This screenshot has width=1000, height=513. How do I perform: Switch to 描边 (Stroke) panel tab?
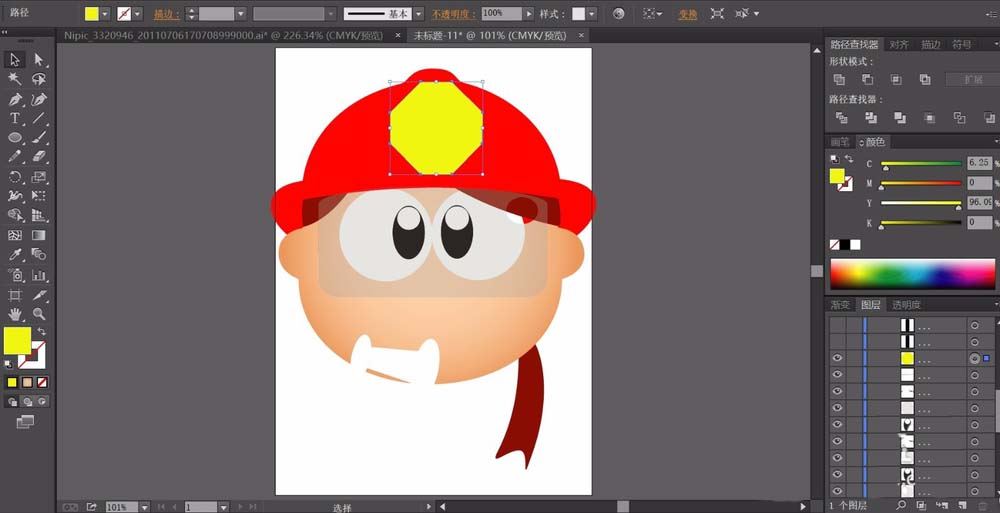point(931,45)
